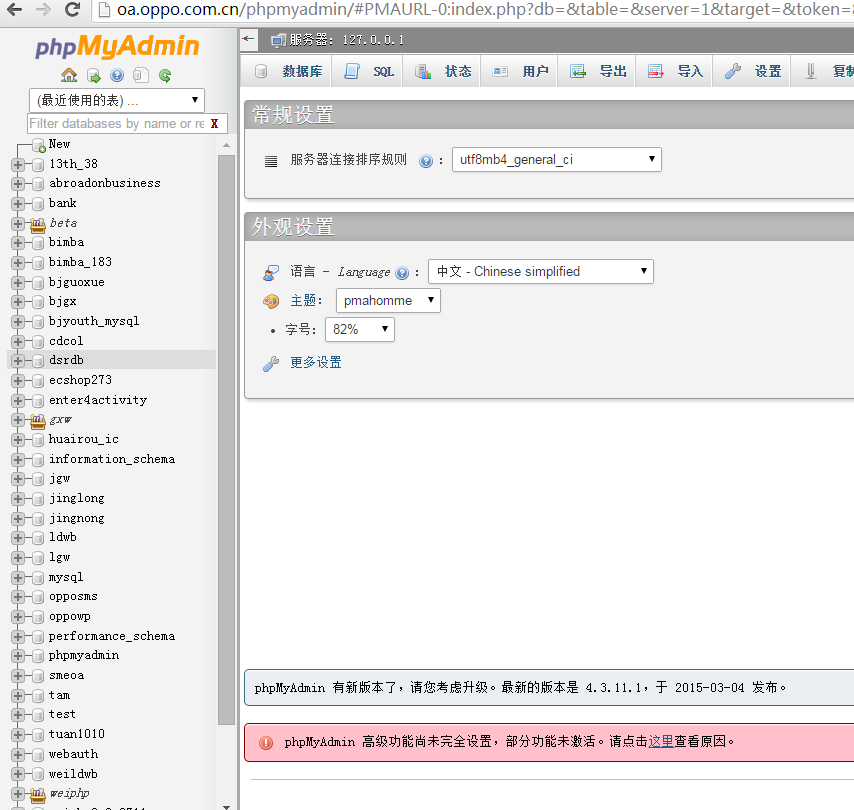
Task: Click the log out icon
Action: click(94, 75)
